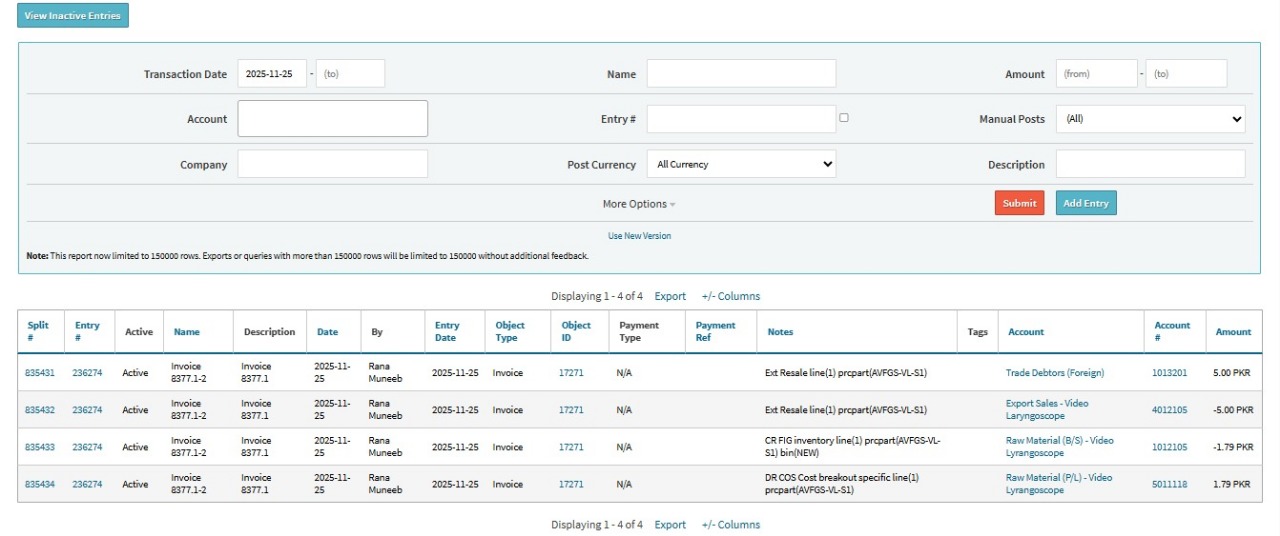Click the top Export link

tap(670, 296)
